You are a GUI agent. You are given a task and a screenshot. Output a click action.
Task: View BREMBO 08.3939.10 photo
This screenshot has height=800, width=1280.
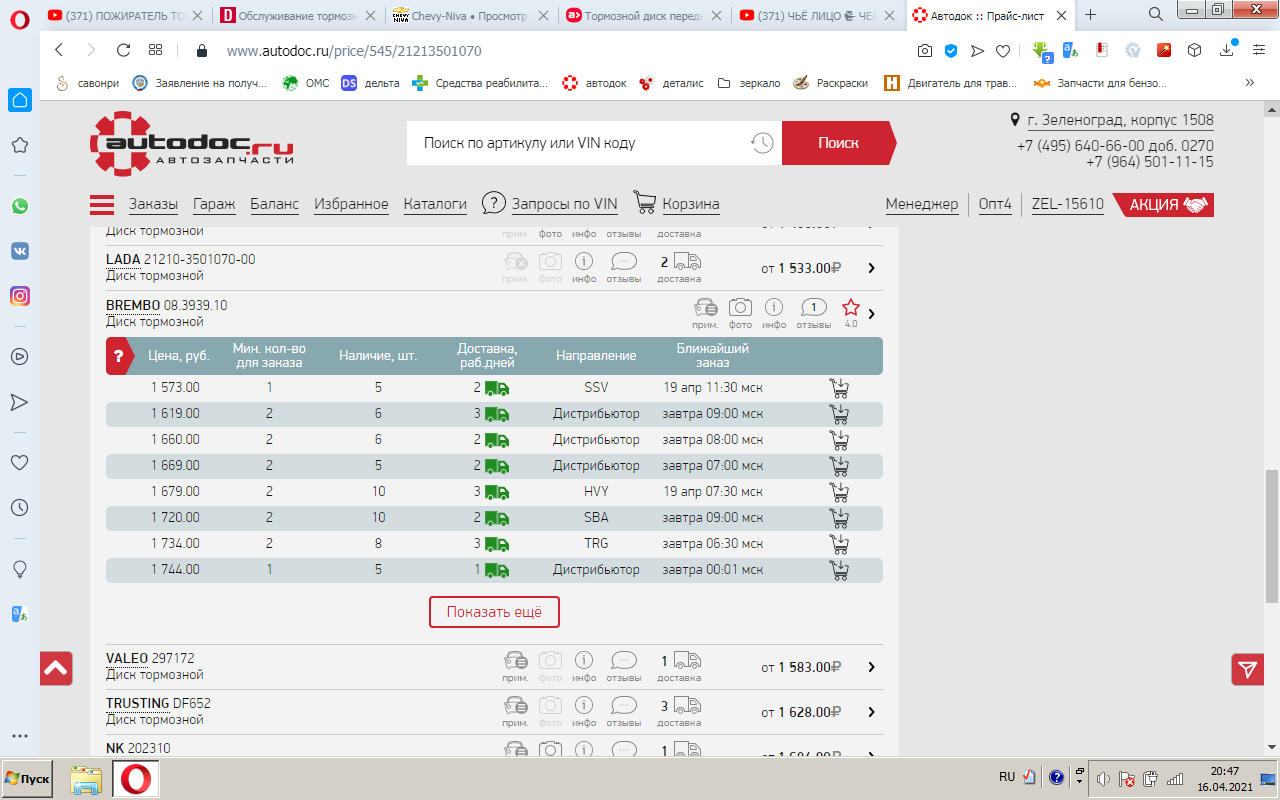(x=740, y=307)
